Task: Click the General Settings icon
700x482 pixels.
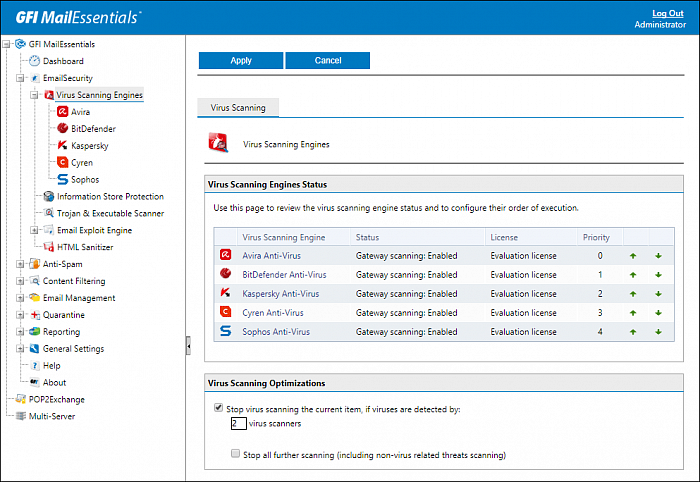Action: (x=34, y=349)
